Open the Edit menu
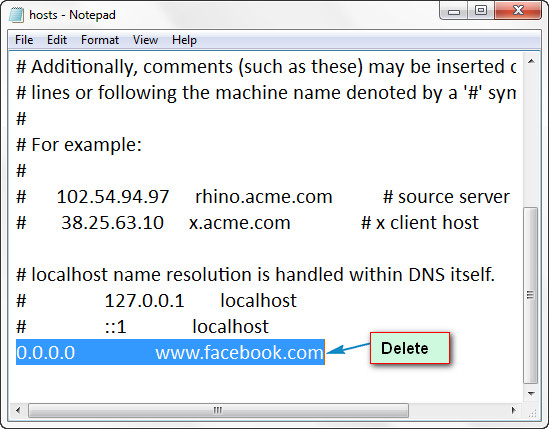549x429 pixels. click(x=57, y=40)
